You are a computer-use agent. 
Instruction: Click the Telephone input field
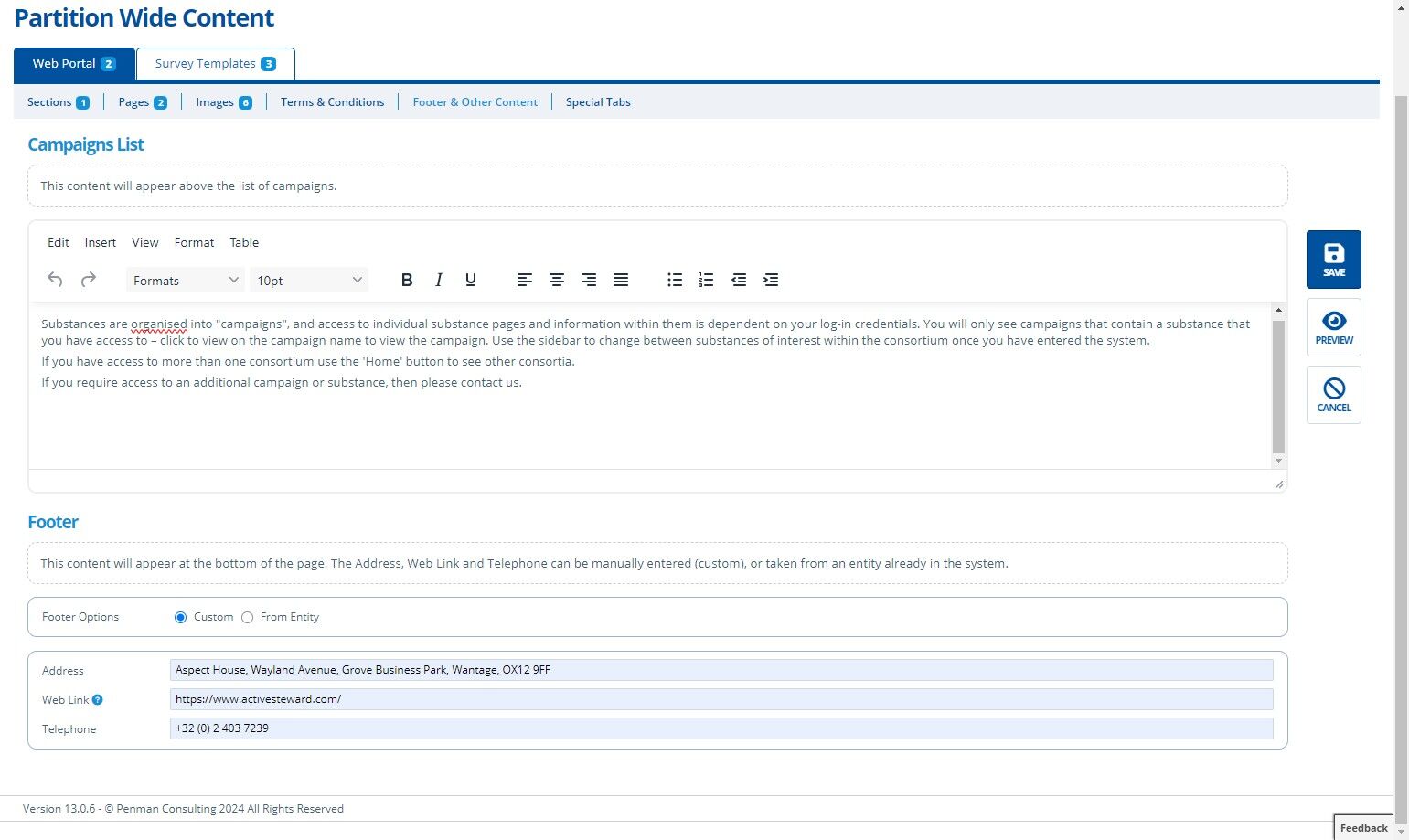[x=721, y=728]
